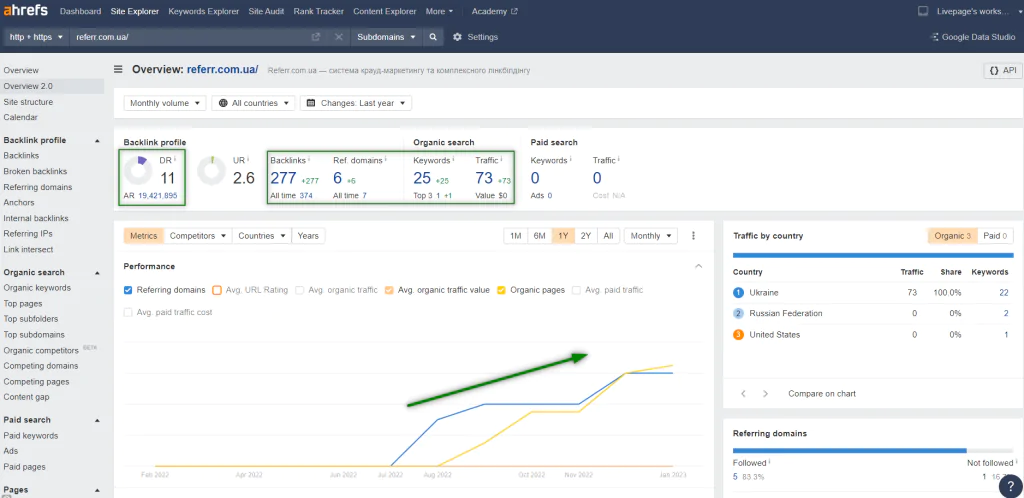Set chart range to 6M
The image size is (1024, 498).
pyautogui.click(x=539, y=236)
